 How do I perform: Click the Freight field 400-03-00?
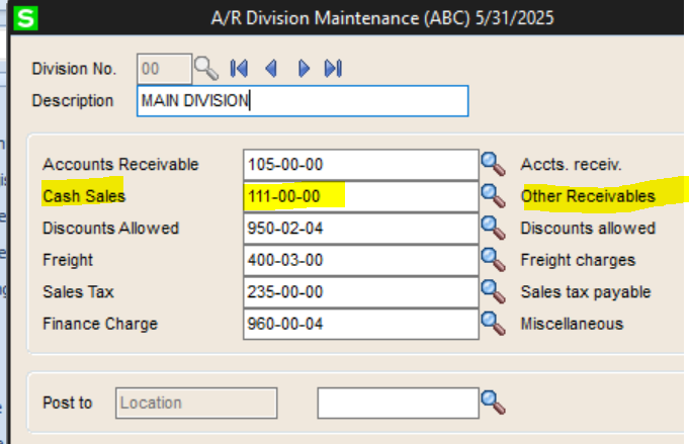click(x=361, y=260)
